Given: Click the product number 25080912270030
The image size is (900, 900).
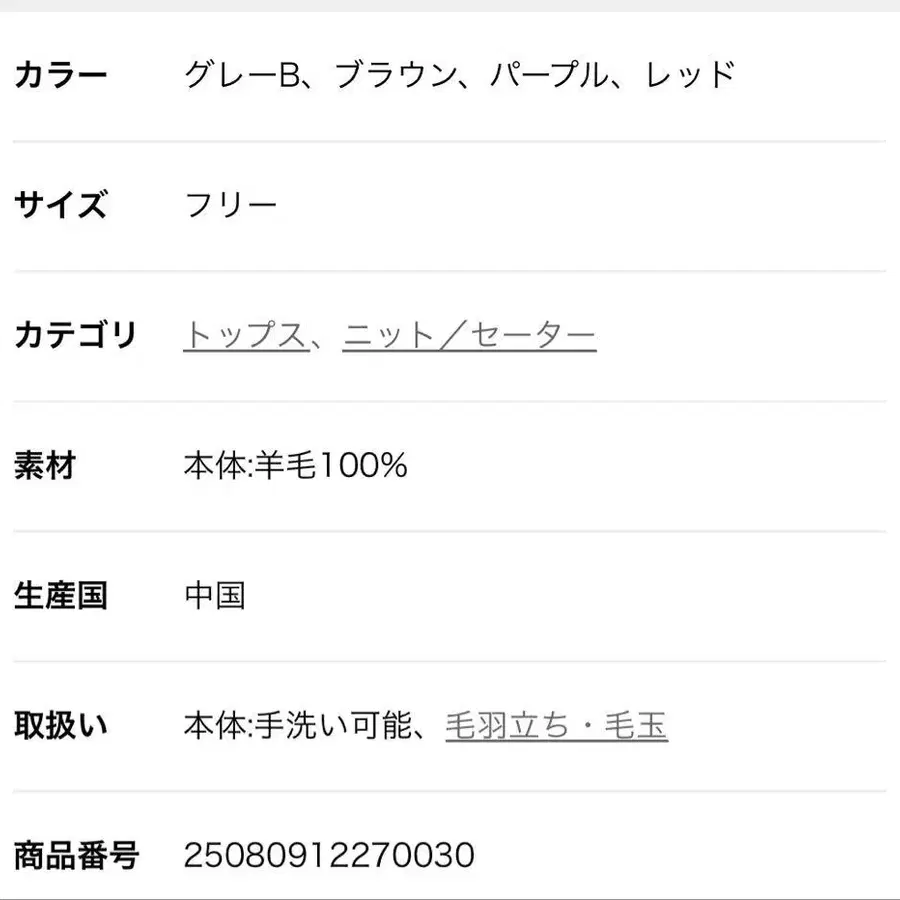Looking at the screenshot, I should pos(329,856).
